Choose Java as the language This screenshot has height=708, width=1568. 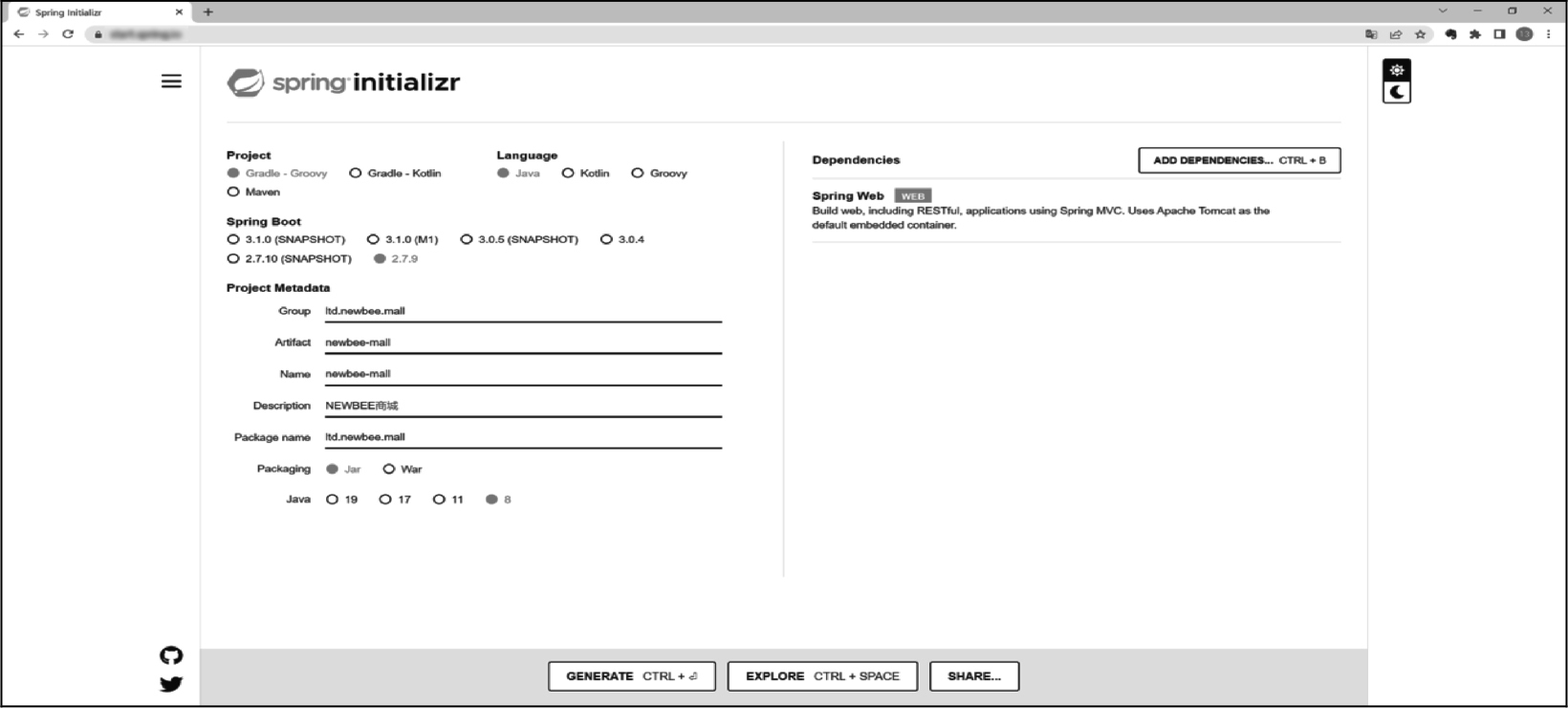coord(518,173)
